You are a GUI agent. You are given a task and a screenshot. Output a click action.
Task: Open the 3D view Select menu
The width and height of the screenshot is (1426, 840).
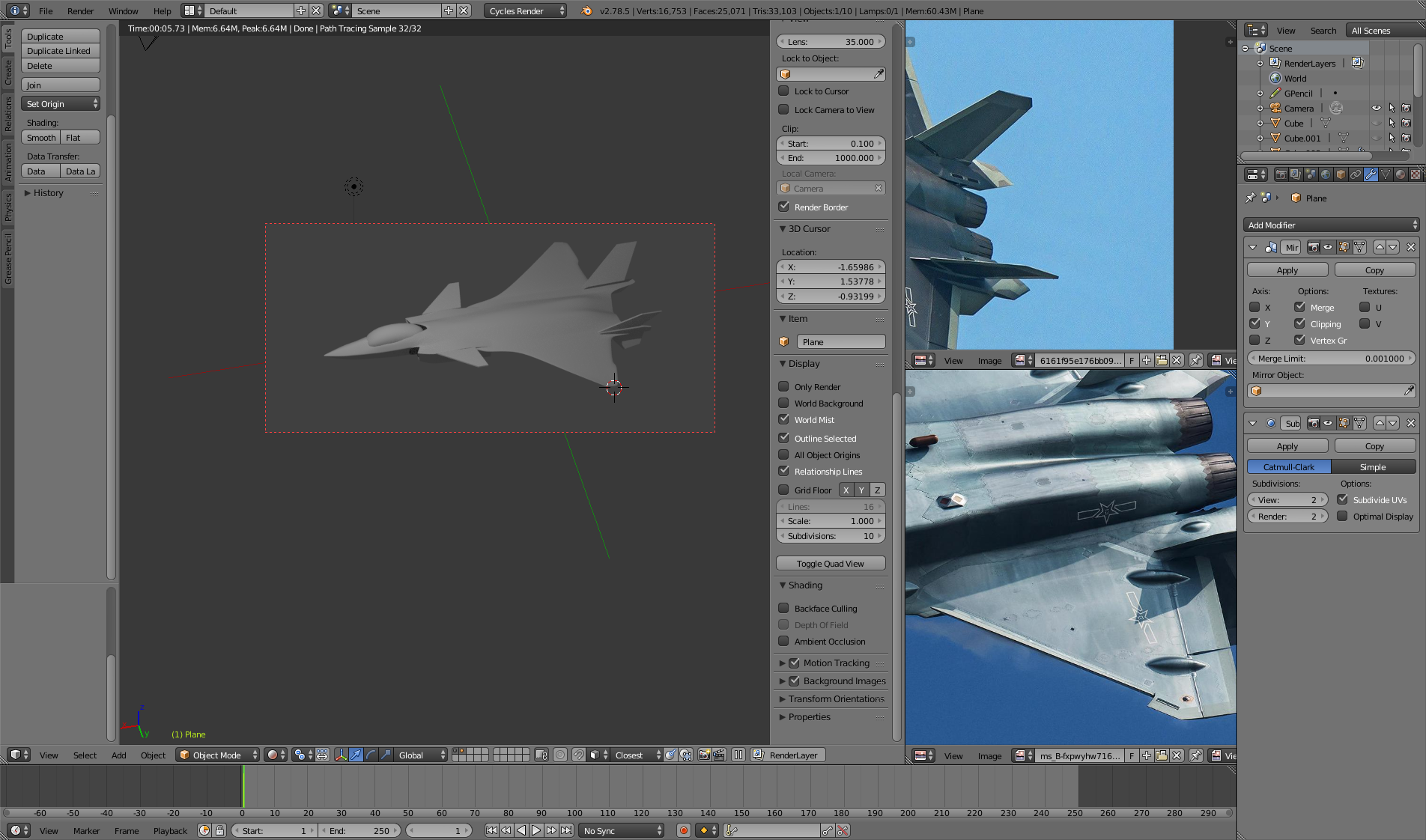[x=85, y=755]
